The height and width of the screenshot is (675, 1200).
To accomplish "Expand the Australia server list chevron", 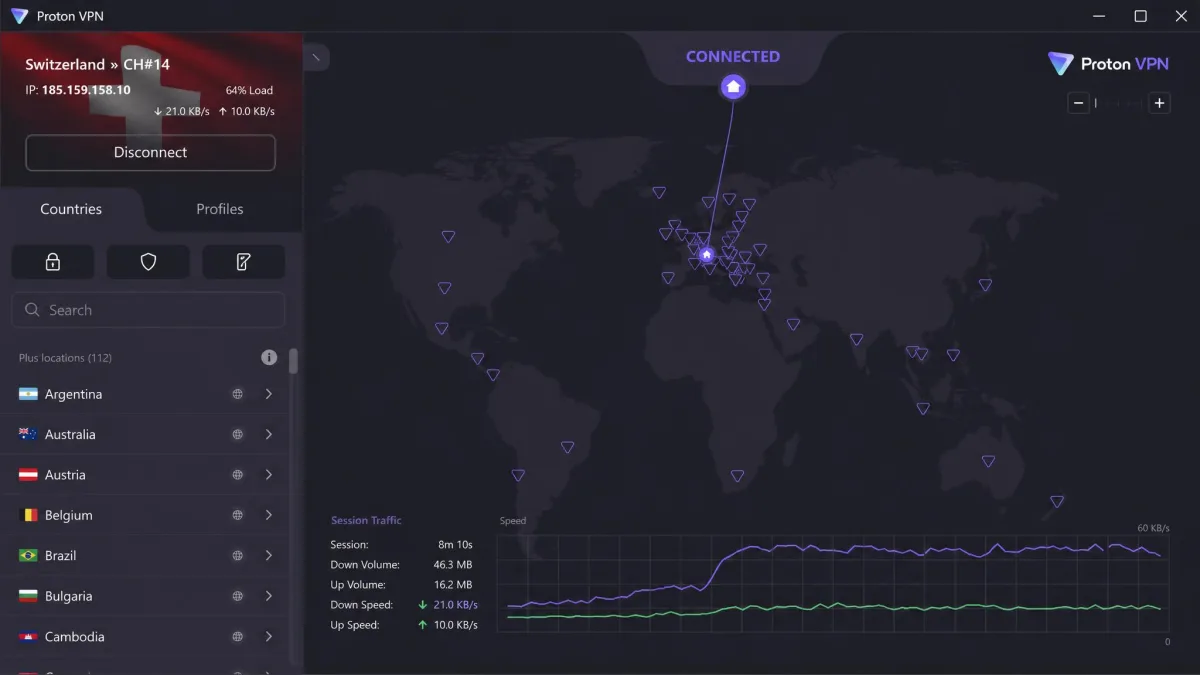I will click(269, 434).
